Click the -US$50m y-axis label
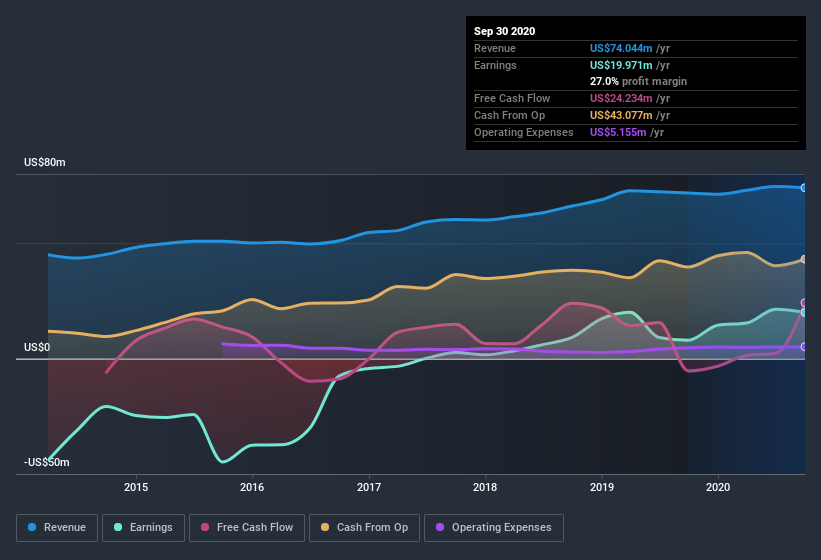821x560 pixels. pos(47,463)
